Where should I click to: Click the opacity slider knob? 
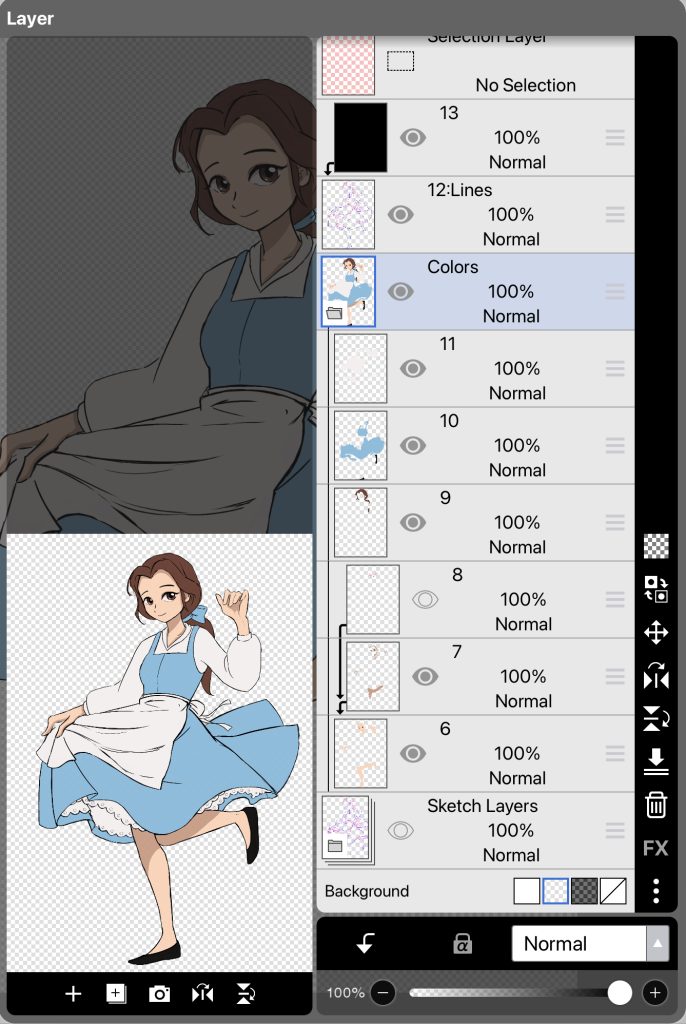tap(619, 993)
